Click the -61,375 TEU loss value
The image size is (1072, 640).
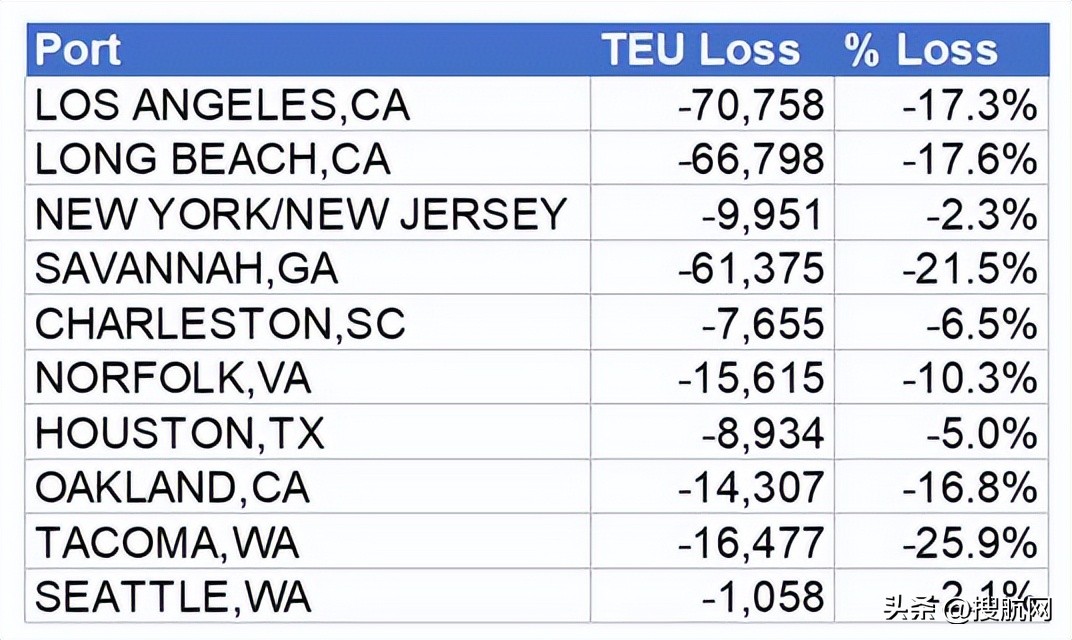[x=751, y=269]
